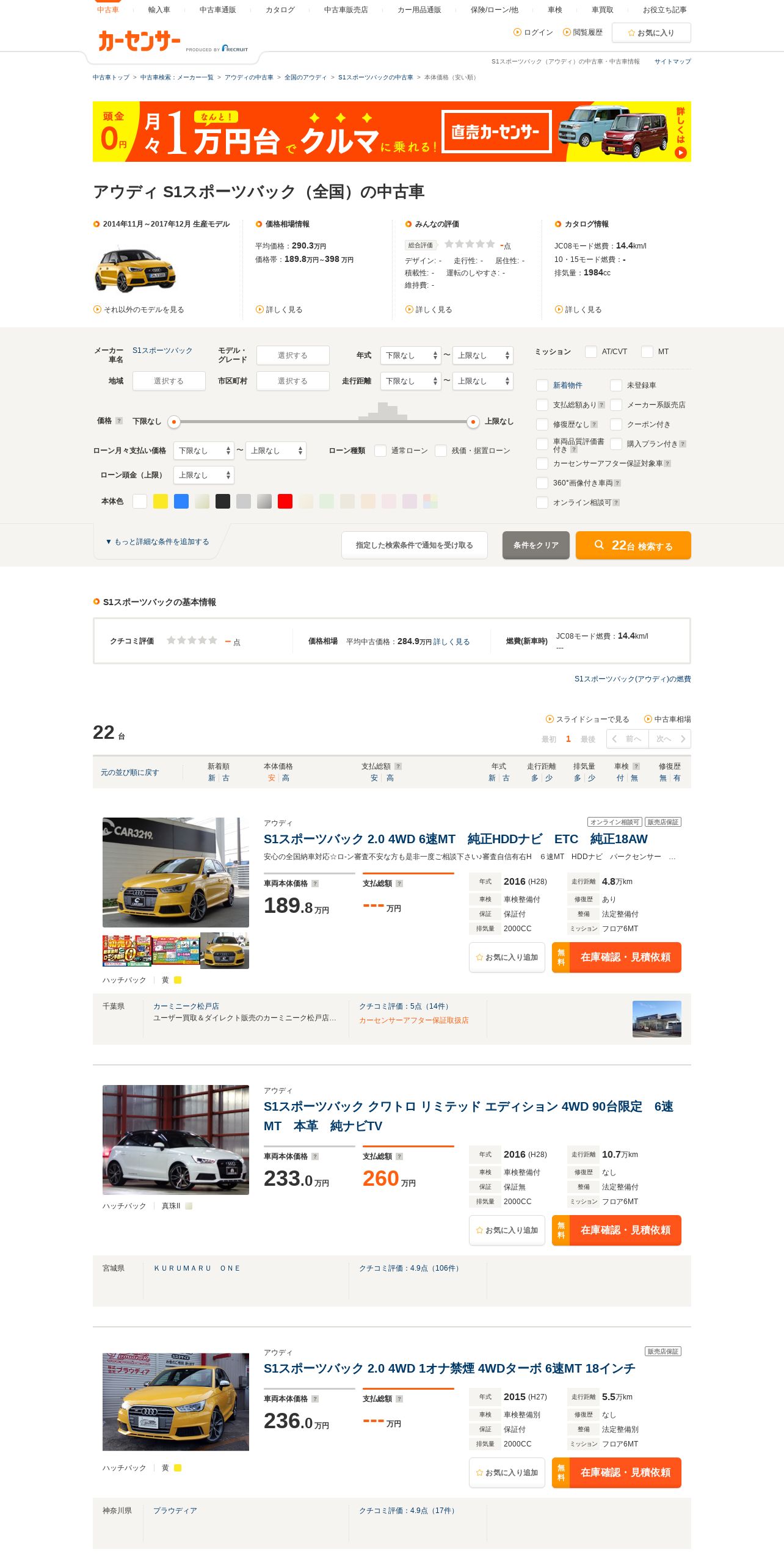Expand もっと詳細な条件を追加する
Screen dimensions: 784x1568
click(x=158, y=542)
